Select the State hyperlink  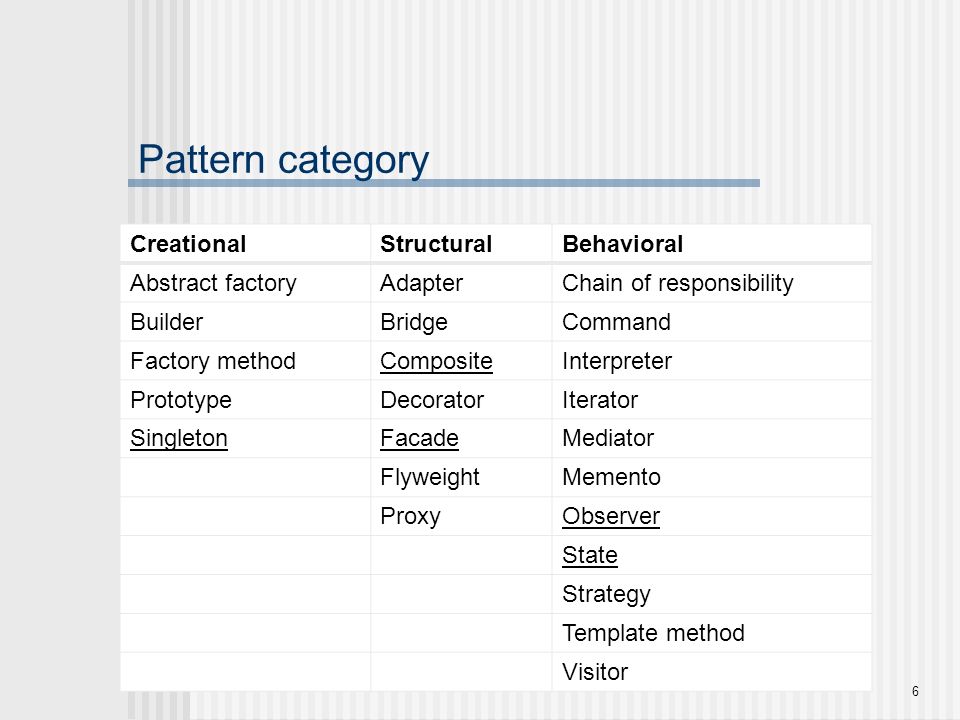590,555
